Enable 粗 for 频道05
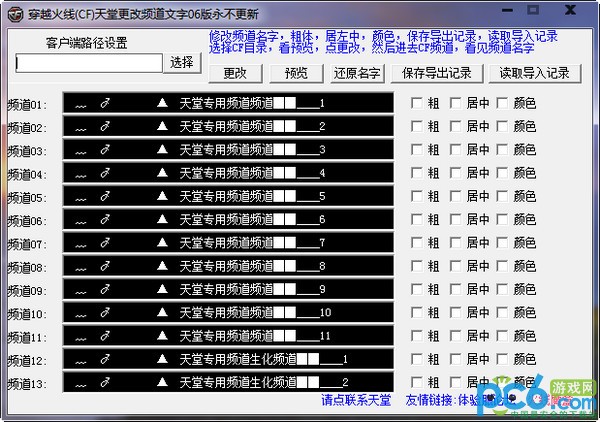This screenshot has height=422, width=600. (x=417, y=196)
